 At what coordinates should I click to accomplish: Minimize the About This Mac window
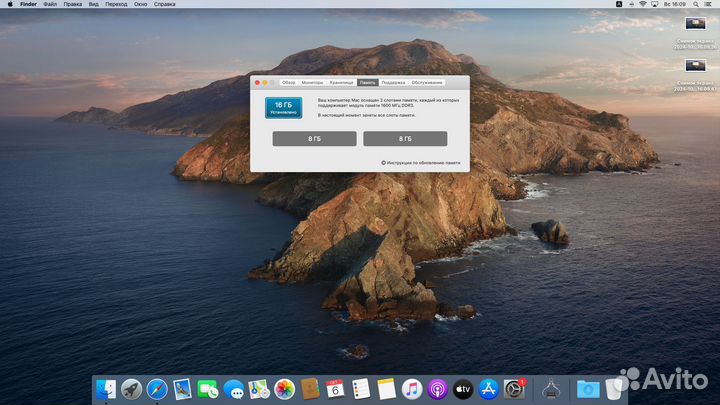click(x=264, y=83)
